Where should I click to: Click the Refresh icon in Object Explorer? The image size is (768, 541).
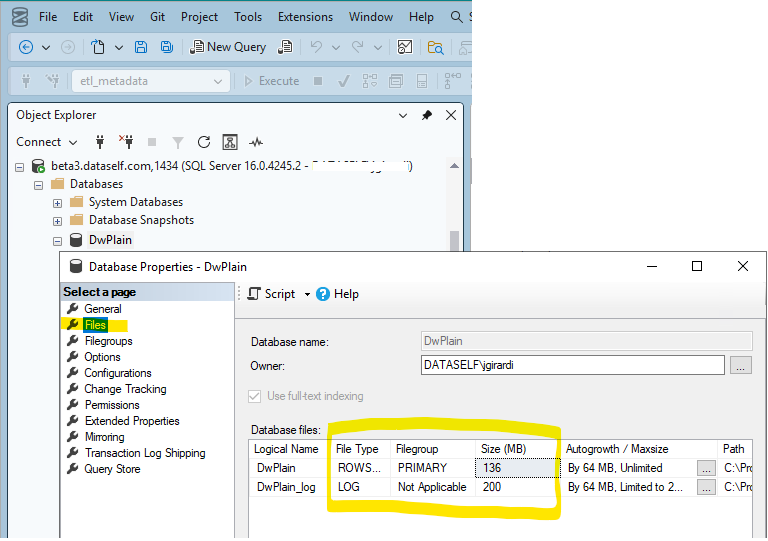point(204,142)
